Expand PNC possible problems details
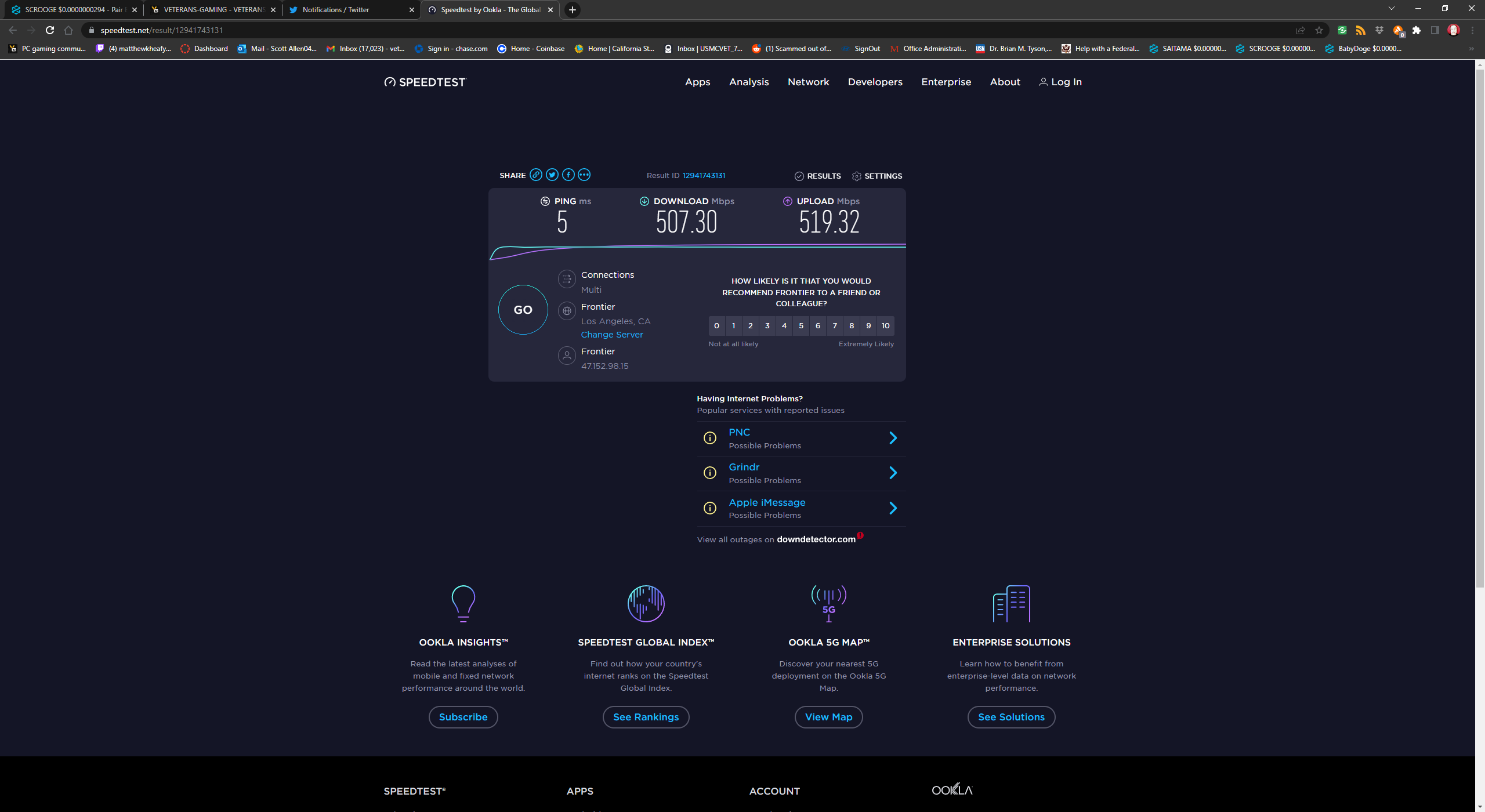The height and width of the screenshot is (812, 1485). [892, 438]
